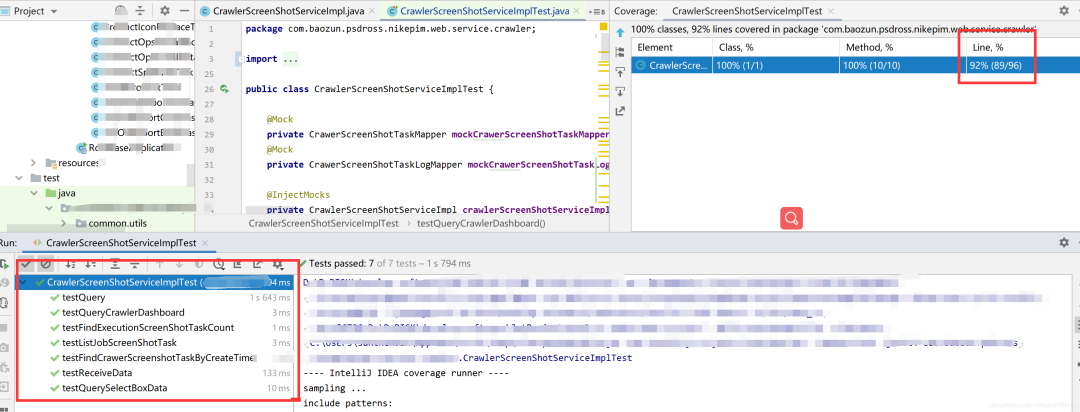Collapse the test folder in Project tree
Image resolution: width=1080 pixels, height=412 pixels.
point(18,178)
